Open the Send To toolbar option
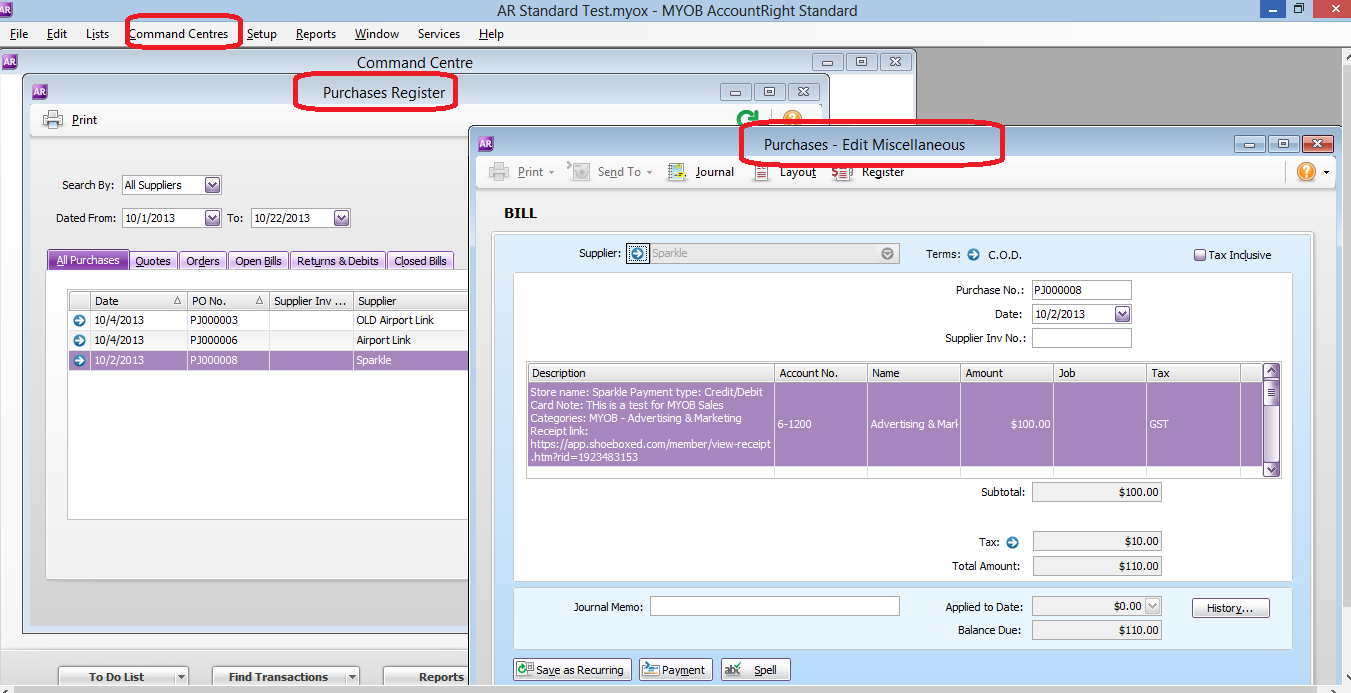The width and height of the screenshot is (1351, 693). (x=610, y=172)
